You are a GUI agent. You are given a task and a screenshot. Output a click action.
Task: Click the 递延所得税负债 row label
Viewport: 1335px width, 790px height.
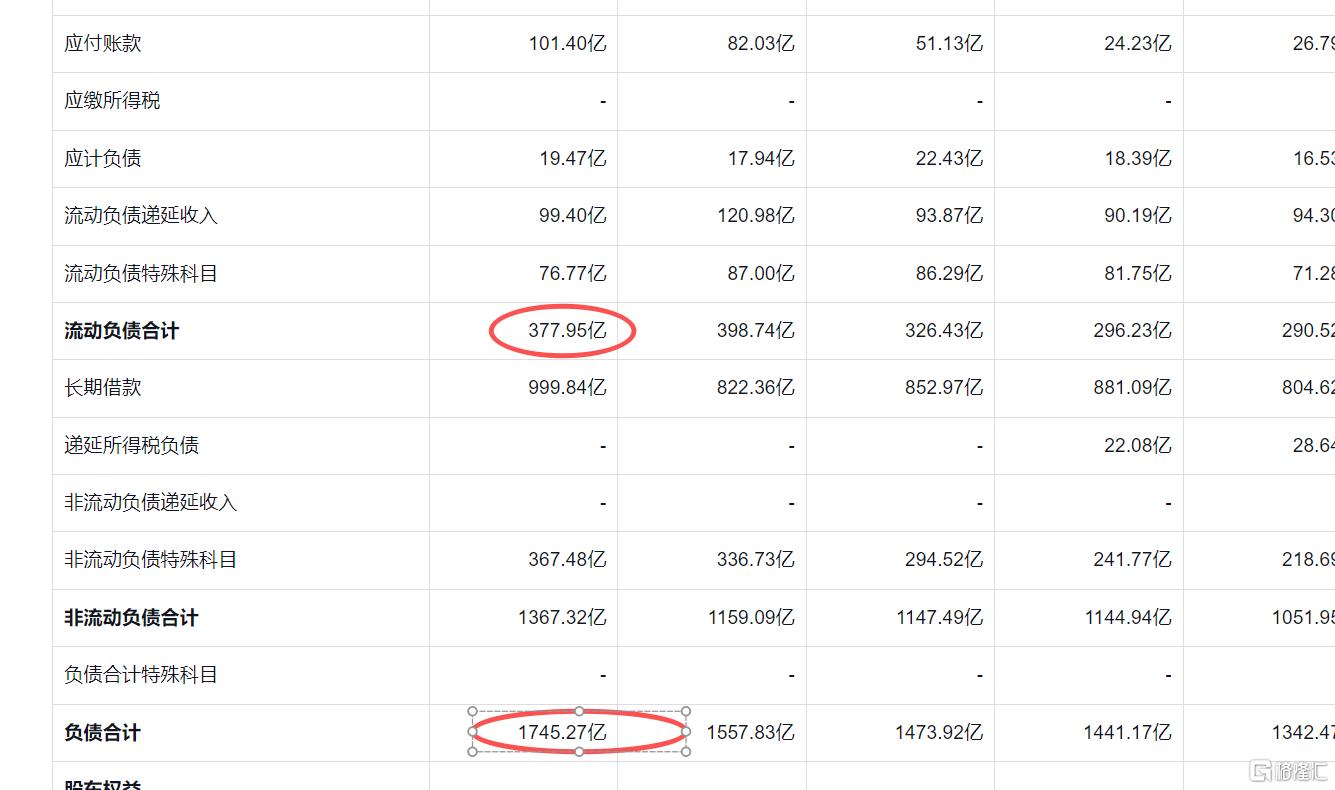click(x=131, y=445)
